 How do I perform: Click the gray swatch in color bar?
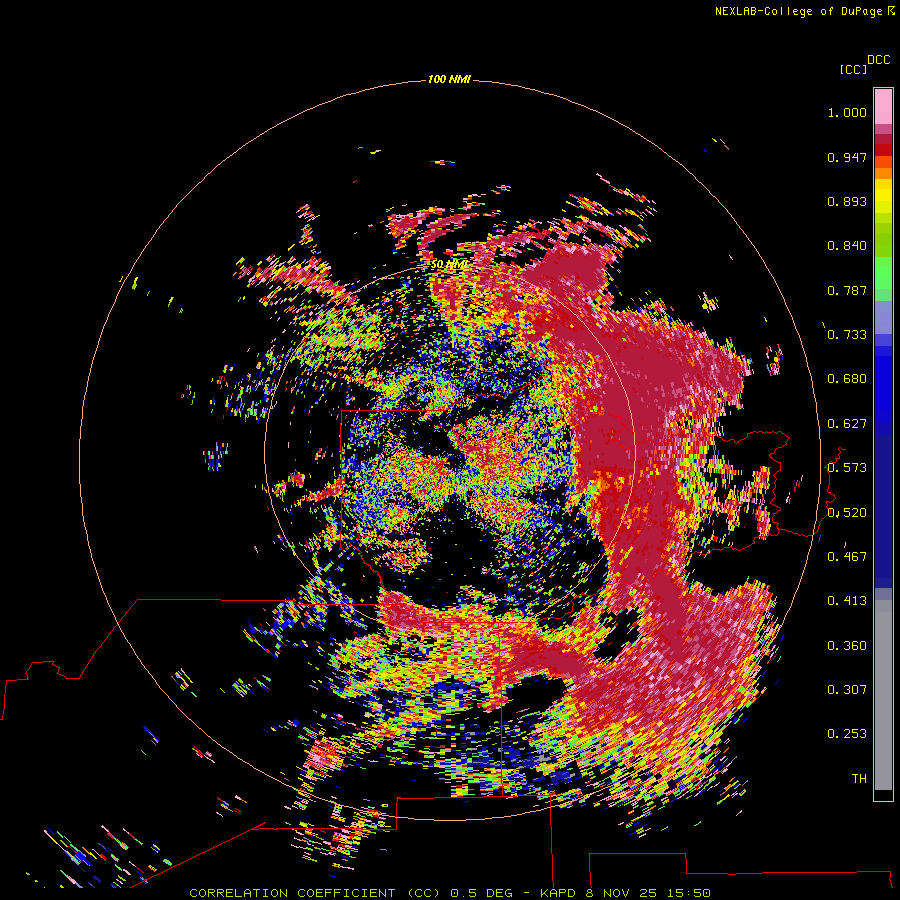pyautogui.click(x=883, y=695)
